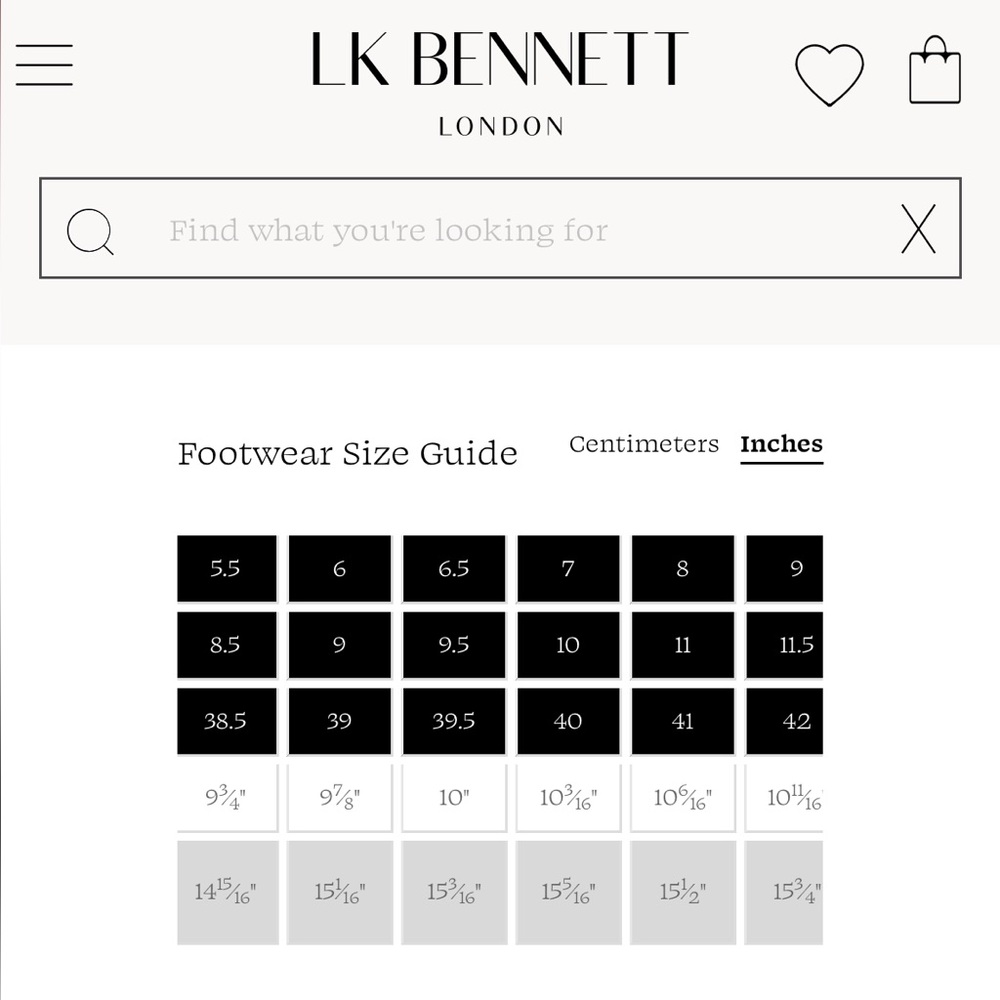The image size is (1000, 1000).
Task: Click the 9.5 size cell
Action: [x=454, y=645]
